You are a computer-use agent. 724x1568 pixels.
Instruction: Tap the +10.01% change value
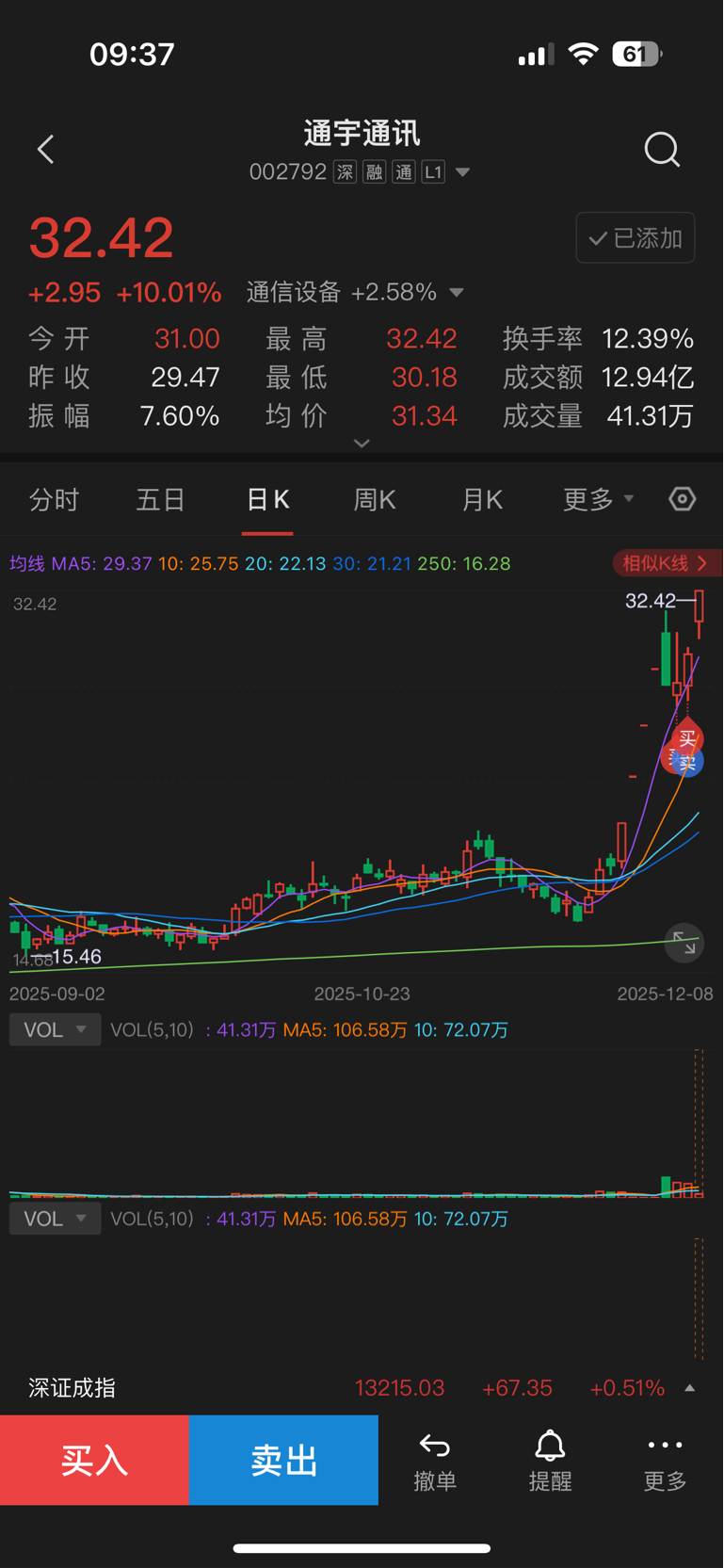click(x=169, y=293)
